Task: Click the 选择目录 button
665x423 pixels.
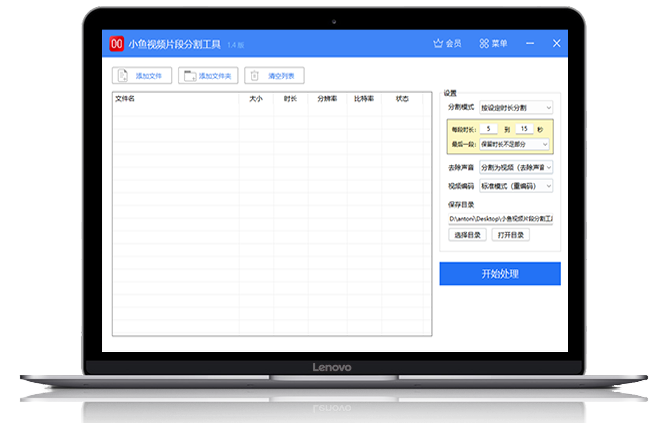Action: tap(467, 235)
